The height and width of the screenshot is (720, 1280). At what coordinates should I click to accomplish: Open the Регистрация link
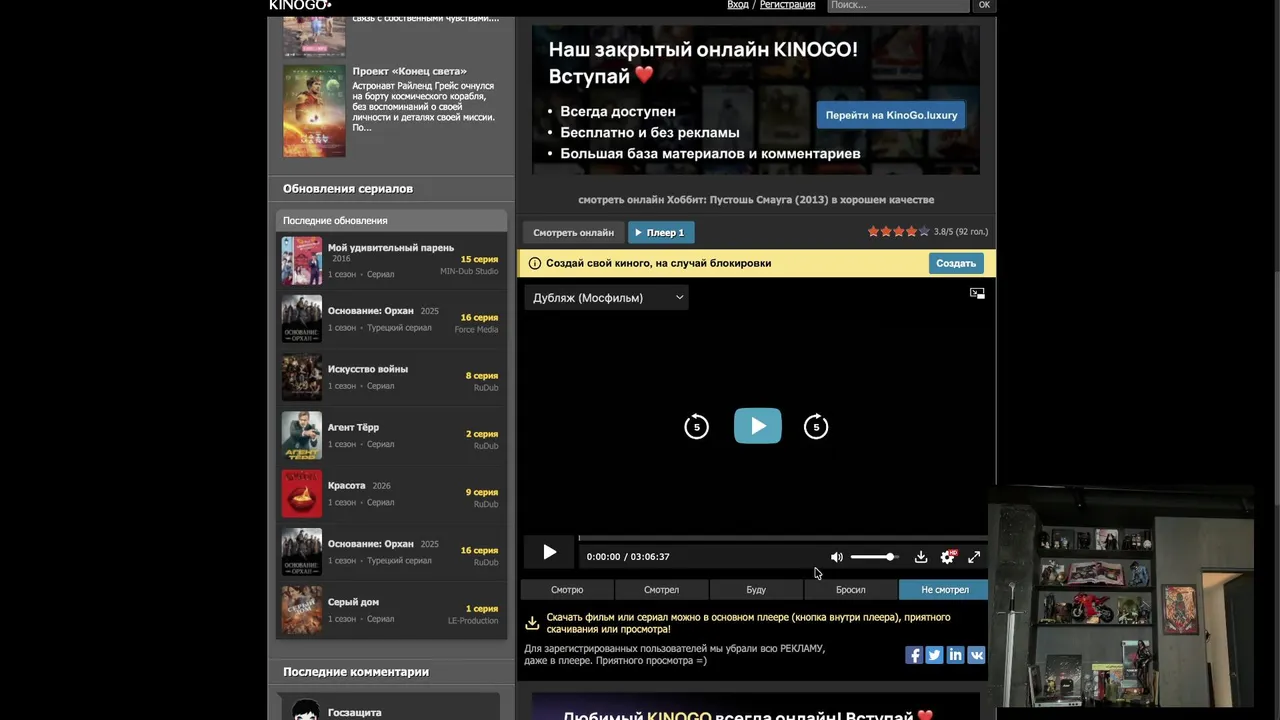click(787, 5)
